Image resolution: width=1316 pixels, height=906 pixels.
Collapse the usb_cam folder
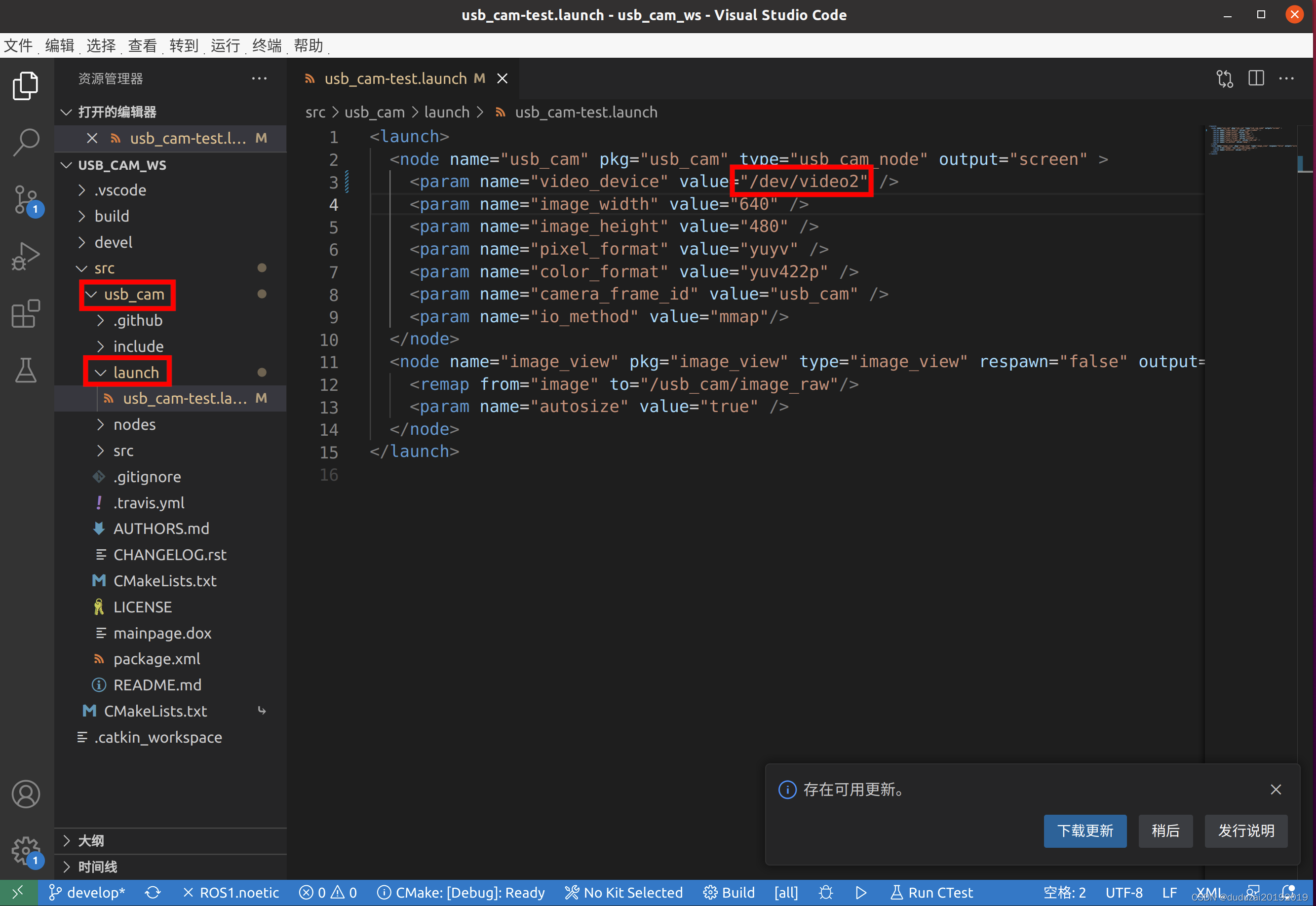[170, 295]
